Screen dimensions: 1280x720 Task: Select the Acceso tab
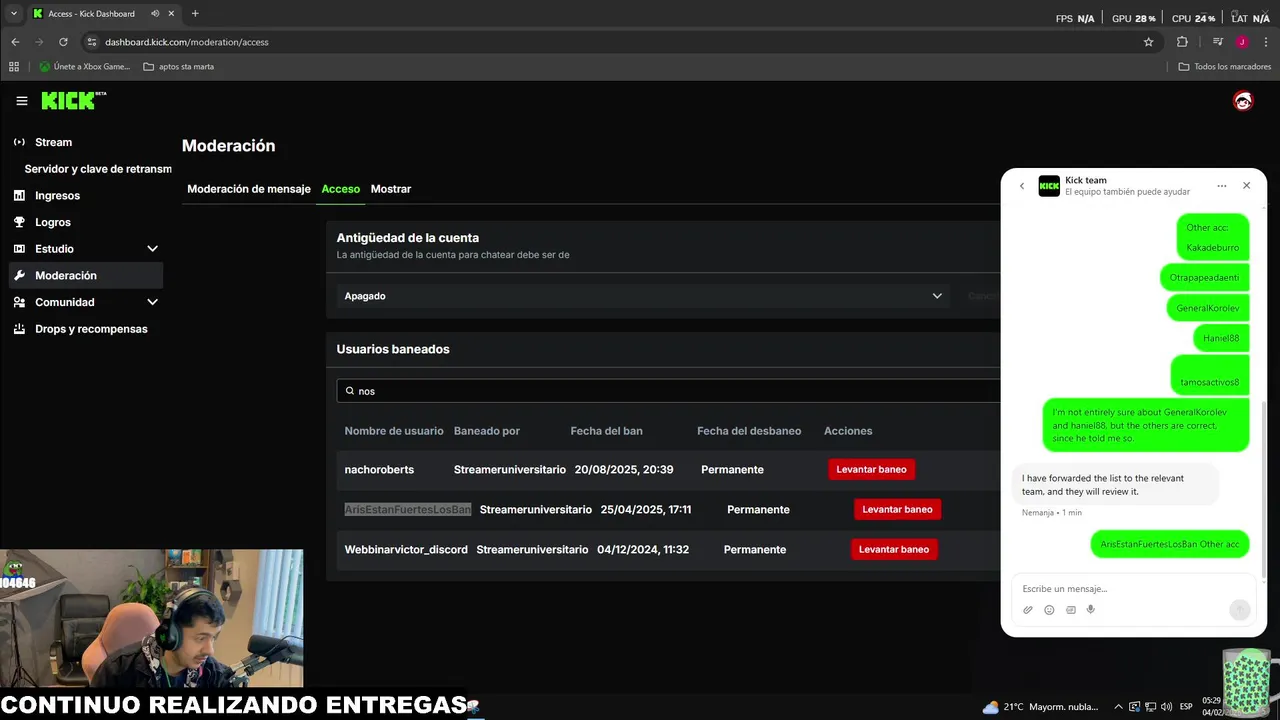tap(340, 189)
